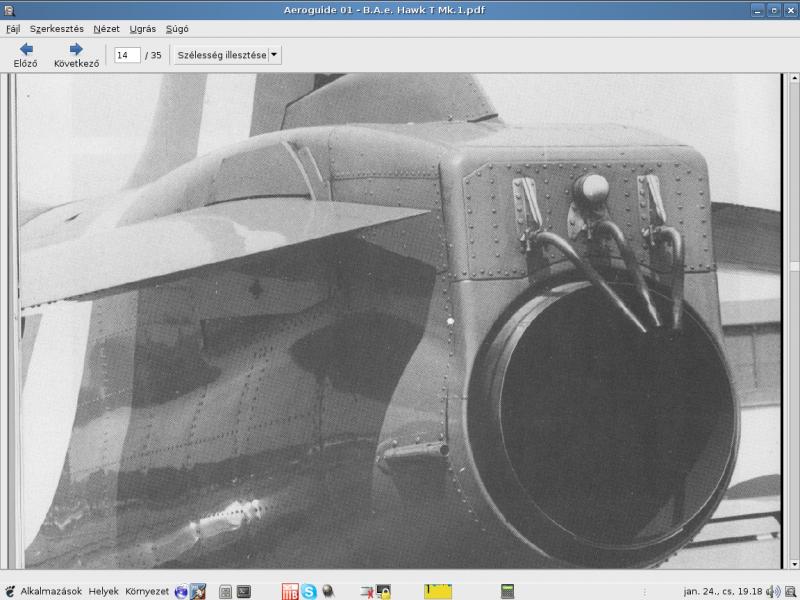Open the zoom dropdown Szélesség illesztése
Image resolution: width=800 pixels, height=600 pixels.
coord(226,55)
